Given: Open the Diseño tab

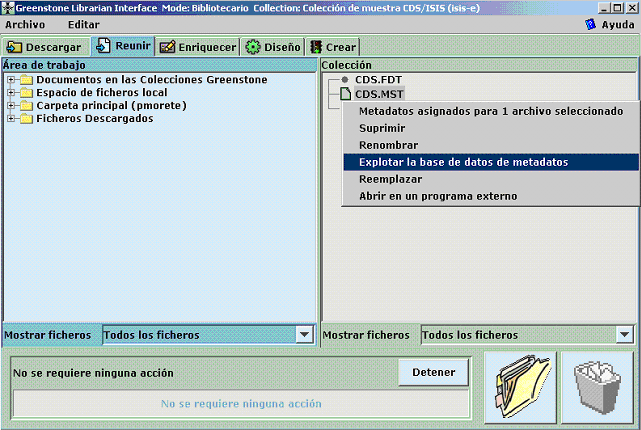Looking at the screenshot, I should (273, 47).
